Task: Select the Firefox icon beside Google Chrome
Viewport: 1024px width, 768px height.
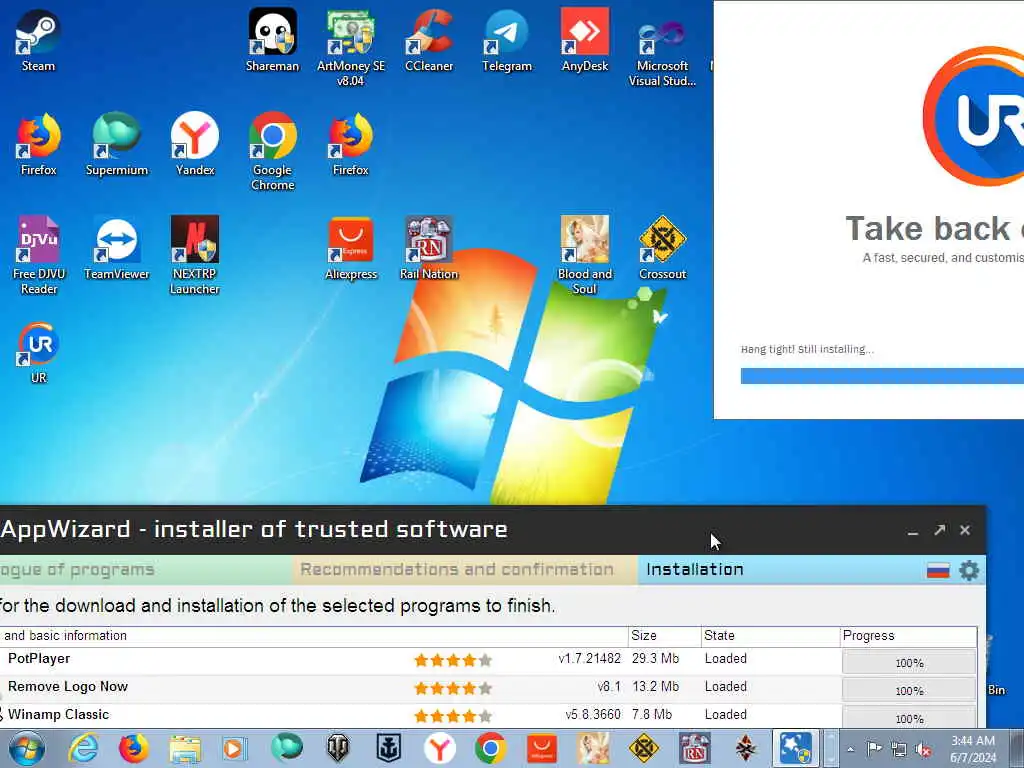Action: click(x=351, y=144)
